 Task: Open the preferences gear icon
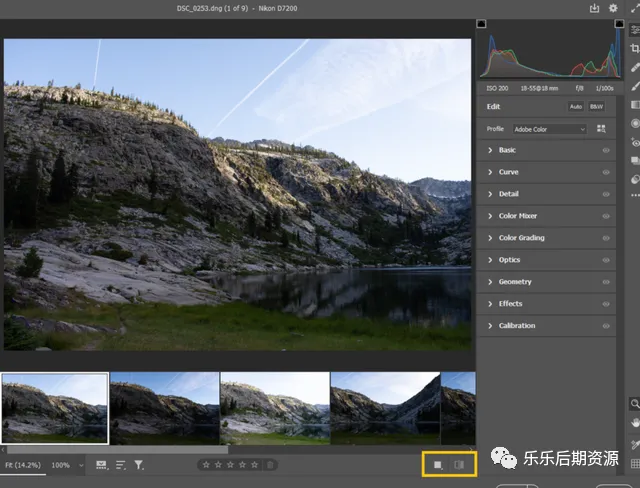tap(613, 9)
